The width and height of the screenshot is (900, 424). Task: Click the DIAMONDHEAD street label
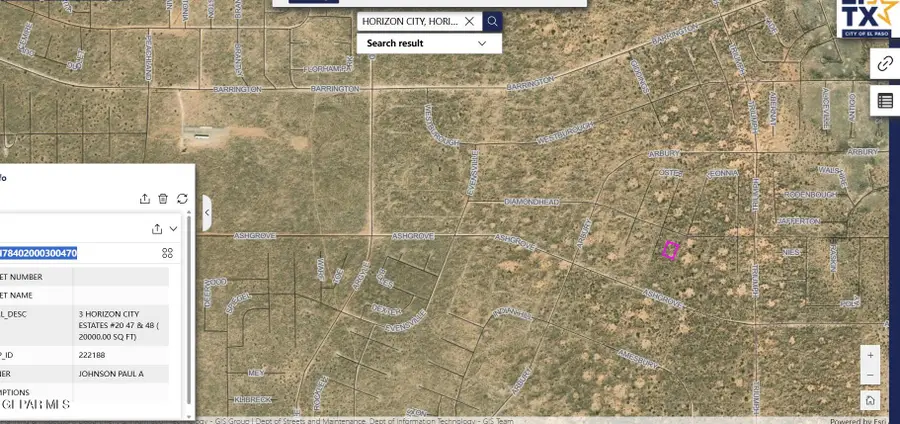pyautogui.click(x=532, y=202)
